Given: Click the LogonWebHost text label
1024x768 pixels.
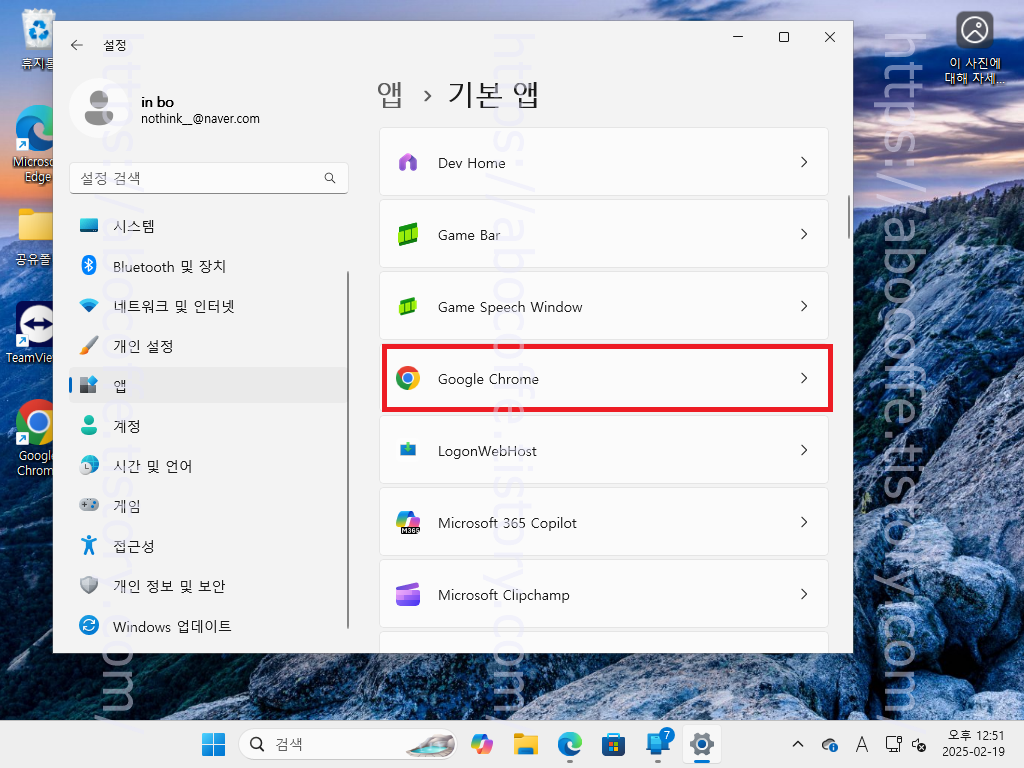Looking at the screenshot, I should pyautogui.click(x=487, y=451).
